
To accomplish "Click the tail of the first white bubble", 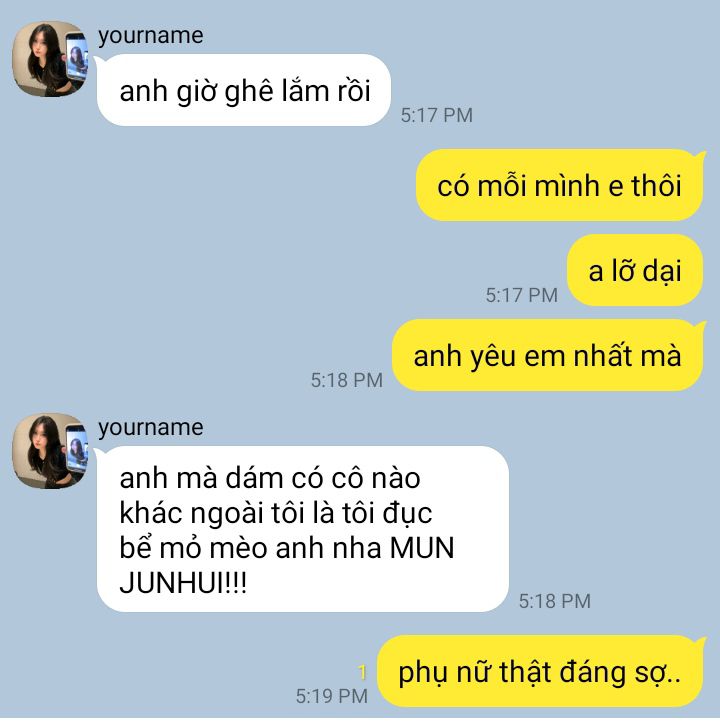I will tap(99, 62).
